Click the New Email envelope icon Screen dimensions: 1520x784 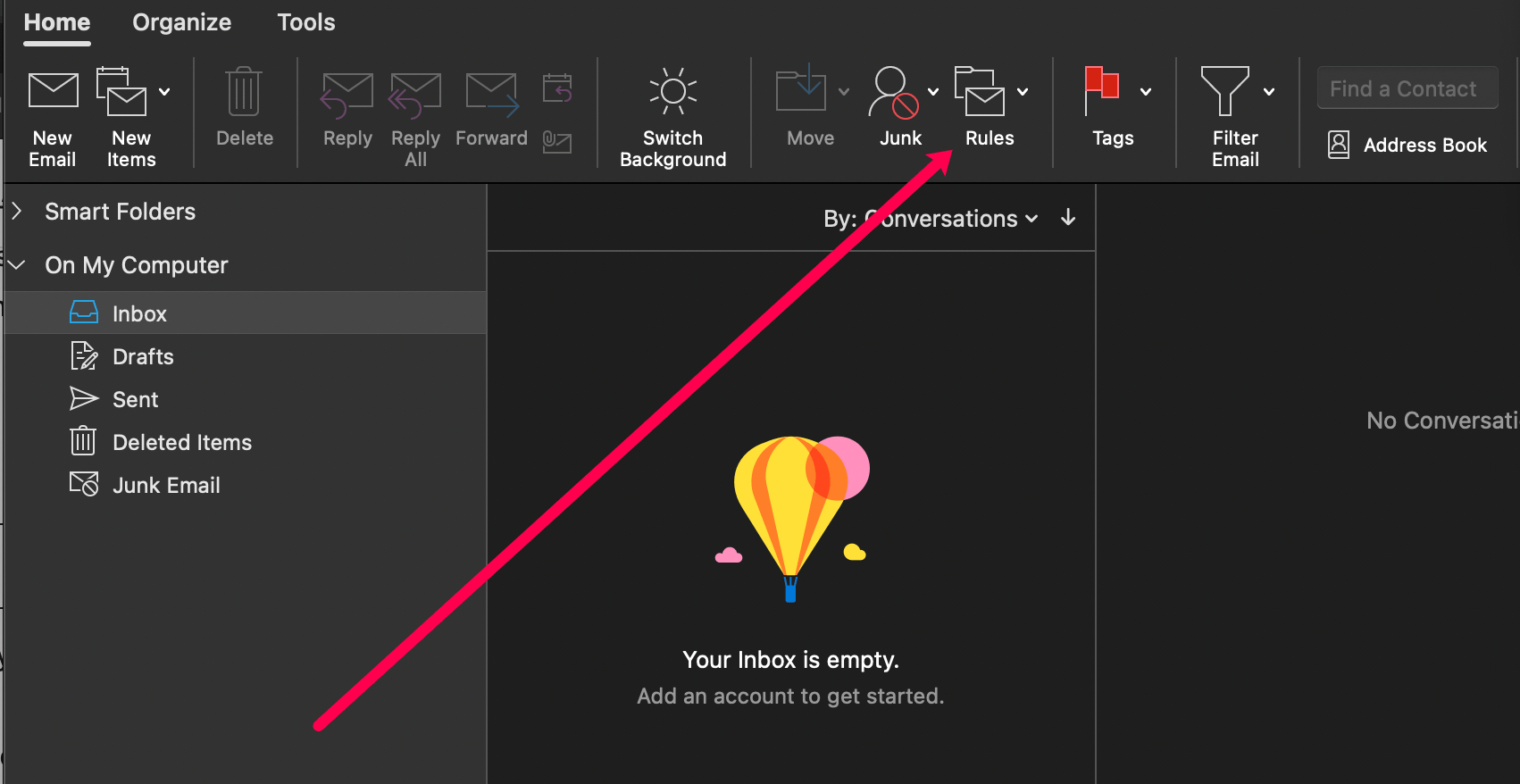point(53,91)
